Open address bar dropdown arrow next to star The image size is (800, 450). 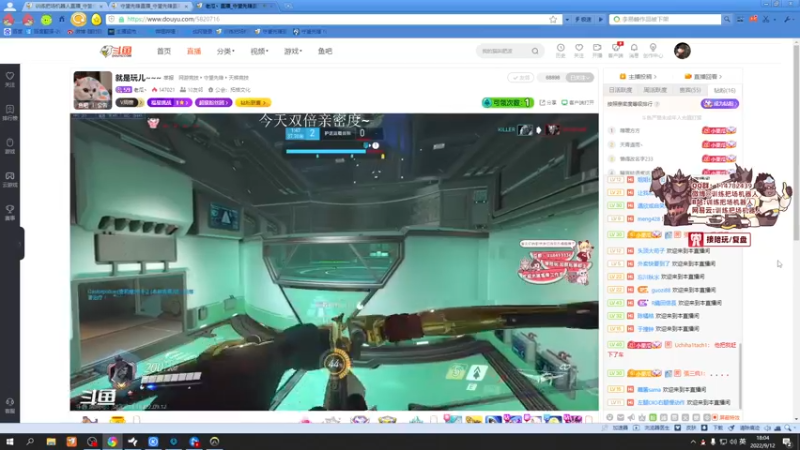click(x=567, y=19)
